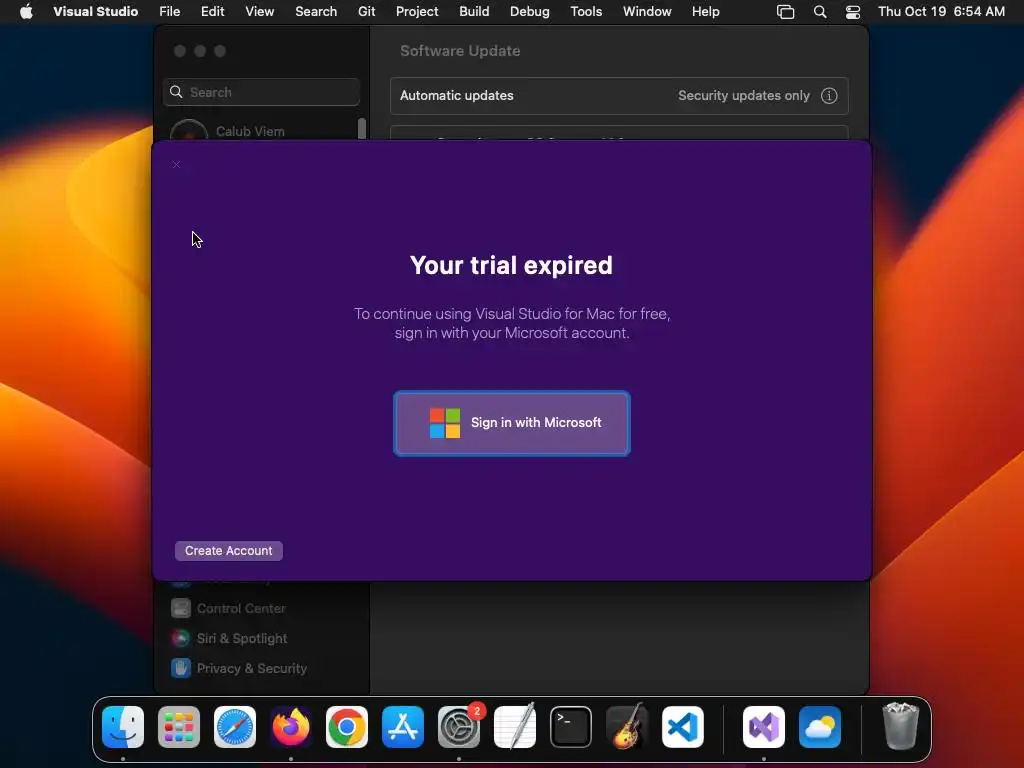Open Safari from the Dock
This screenshot has height=768, width=1024.
pyautogui.click(x=234, y=727)
